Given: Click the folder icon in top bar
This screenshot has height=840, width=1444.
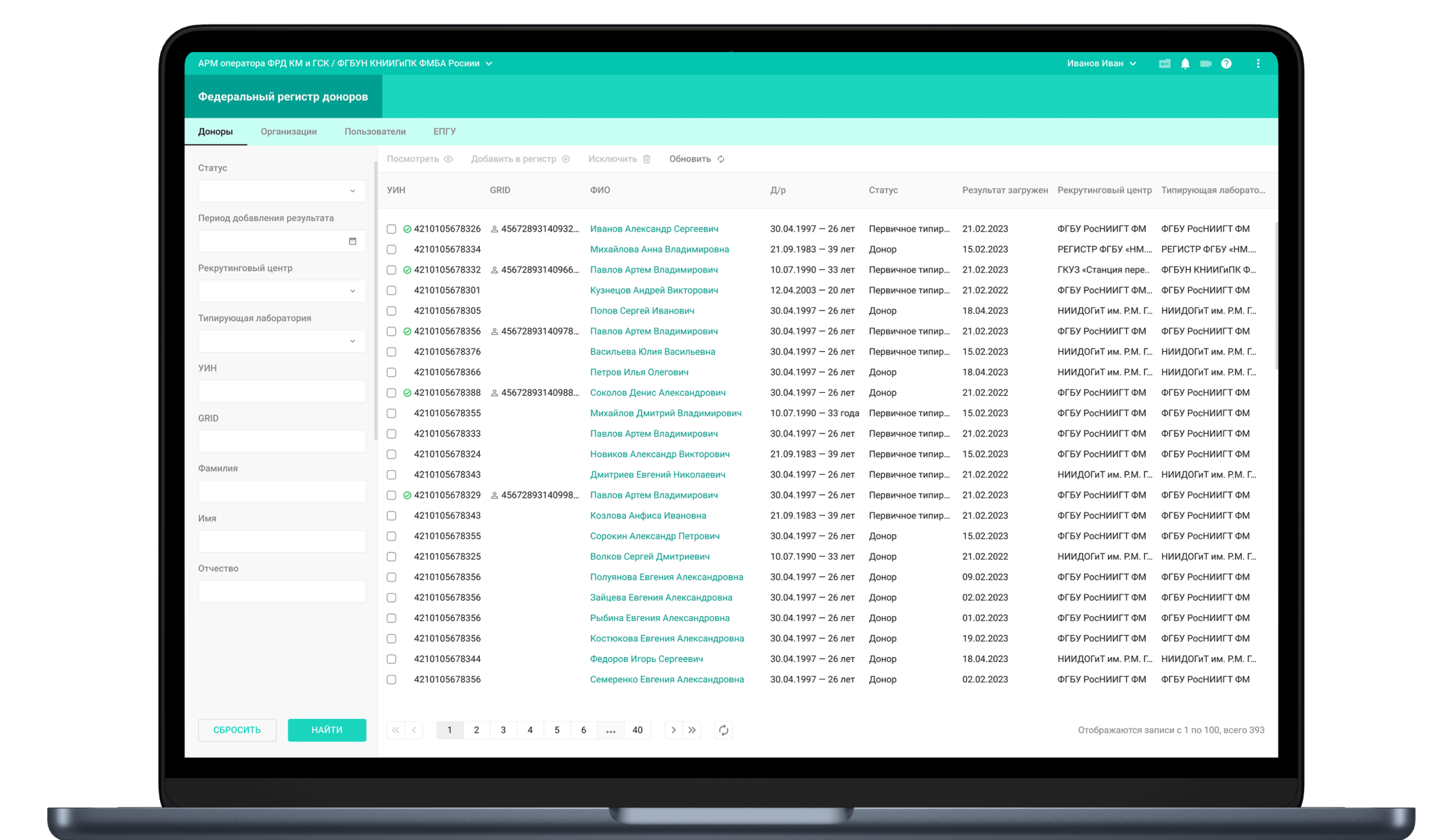Looking at the screenshot, I should coord(1164,63).
